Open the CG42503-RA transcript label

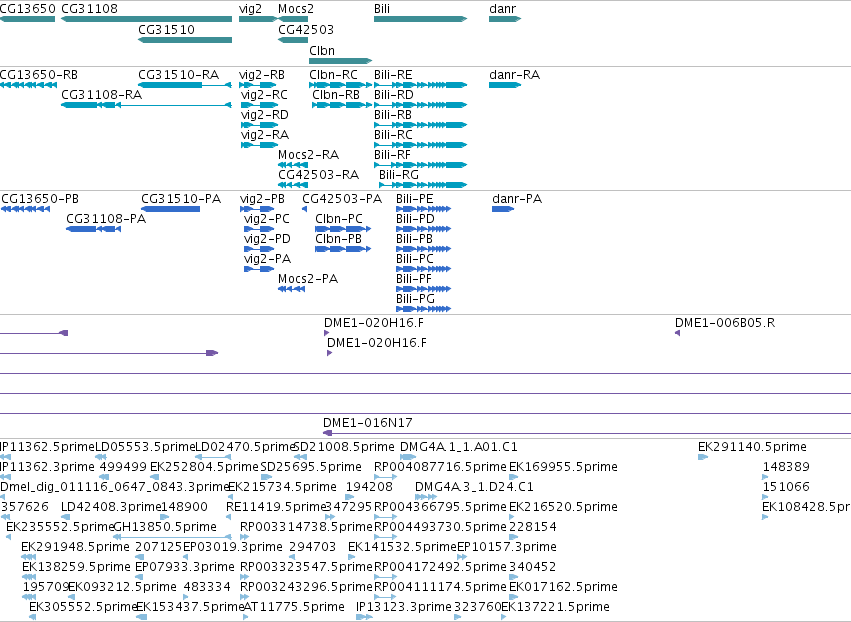click(319, 175)
